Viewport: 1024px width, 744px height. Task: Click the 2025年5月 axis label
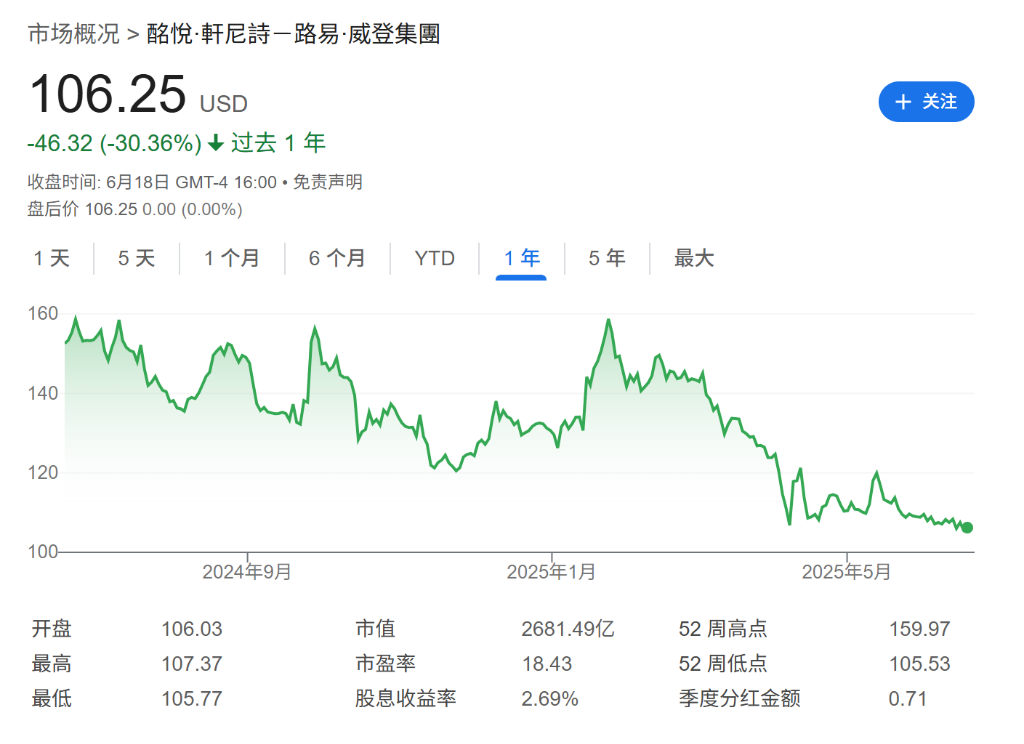[846, 572]
